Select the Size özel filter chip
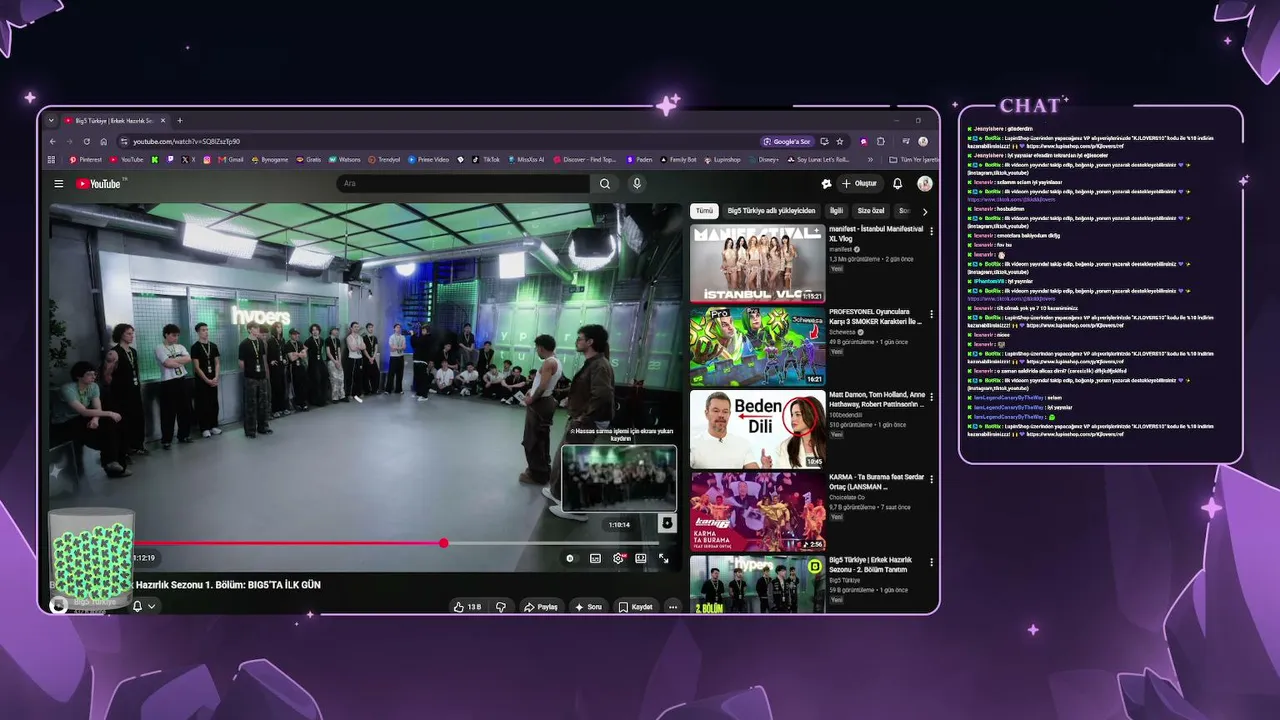This screenshot has height=720, width=1280. pos(871,211)
